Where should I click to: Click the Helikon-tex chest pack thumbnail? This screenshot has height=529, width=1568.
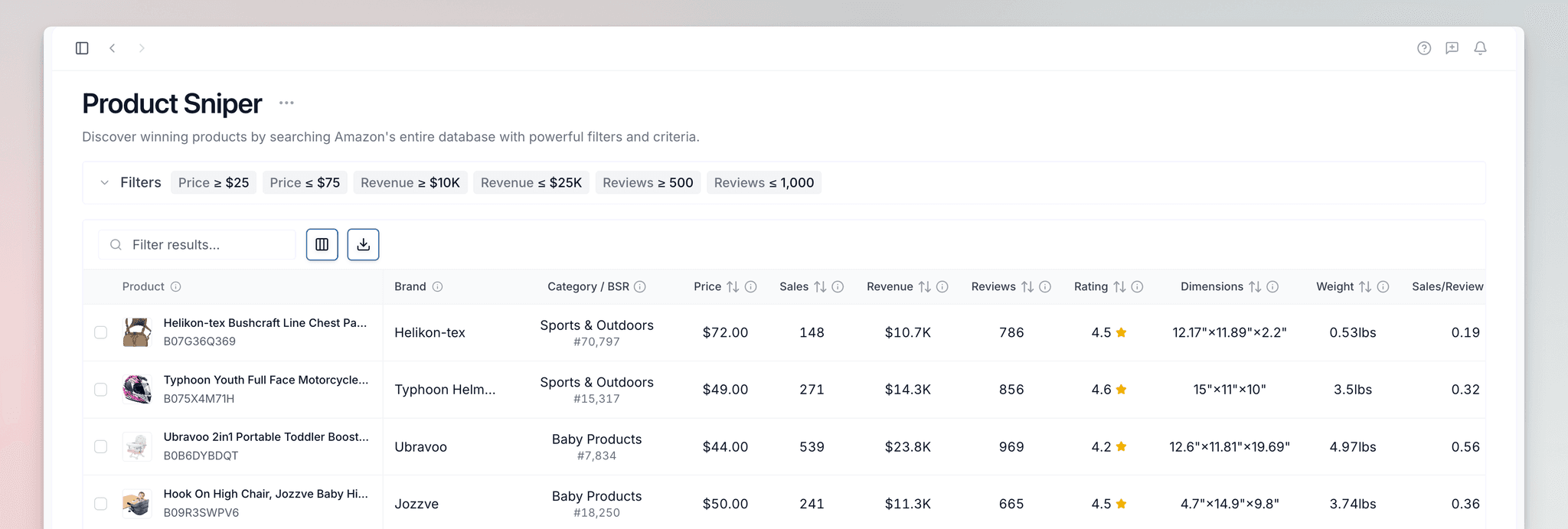(137, 332)
